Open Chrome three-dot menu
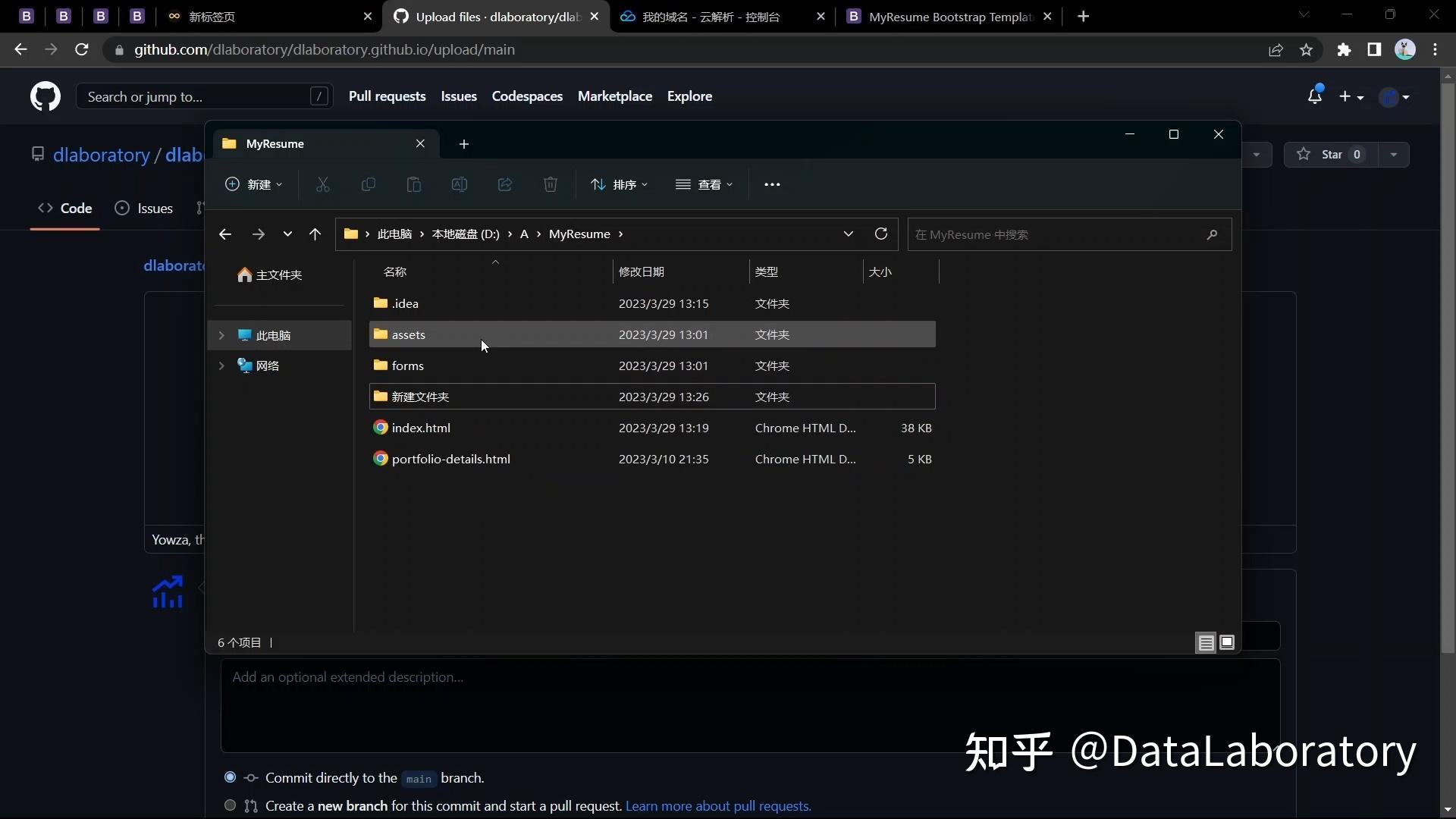Image resolution: width=1456 pixels, height=819 pixels. tap(1436, 50)
